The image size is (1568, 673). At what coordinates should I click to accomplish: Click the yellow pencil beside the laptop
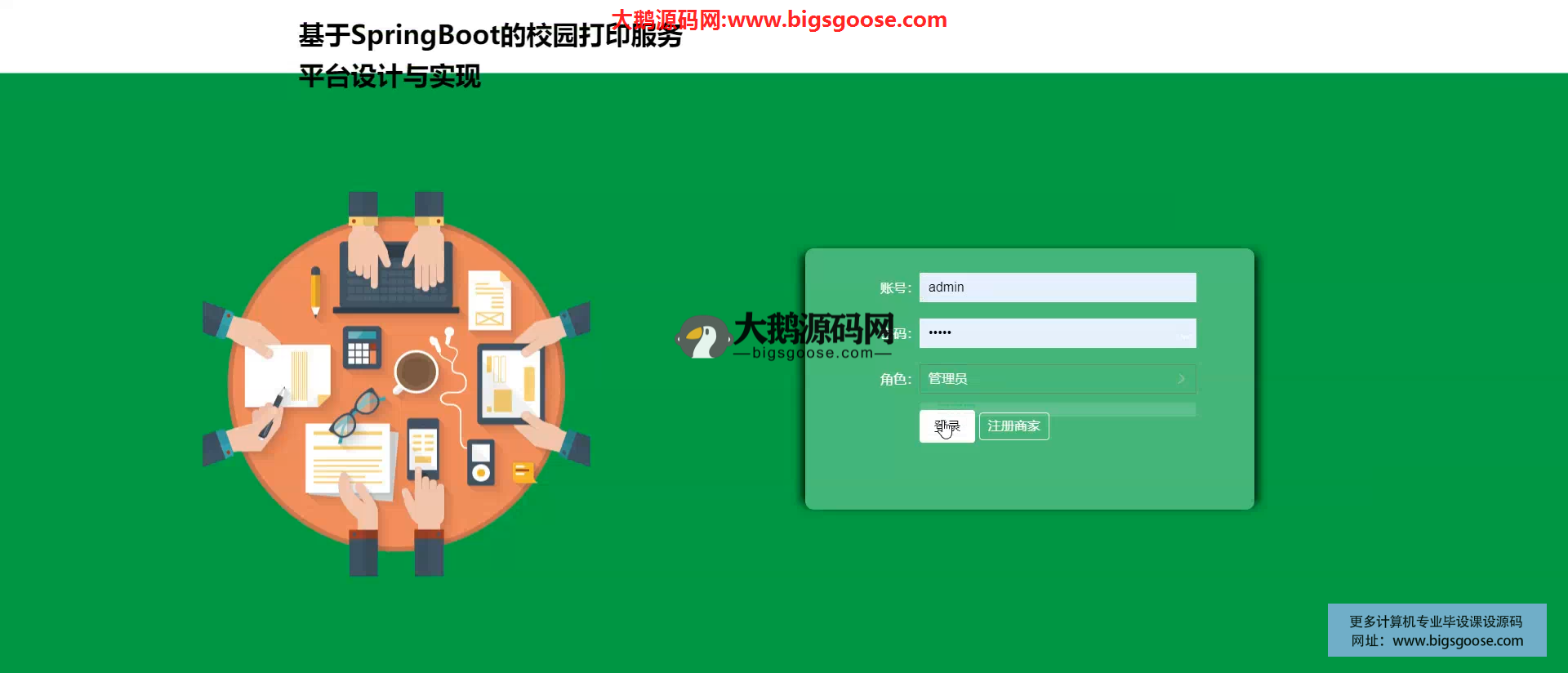click(315, 292)
